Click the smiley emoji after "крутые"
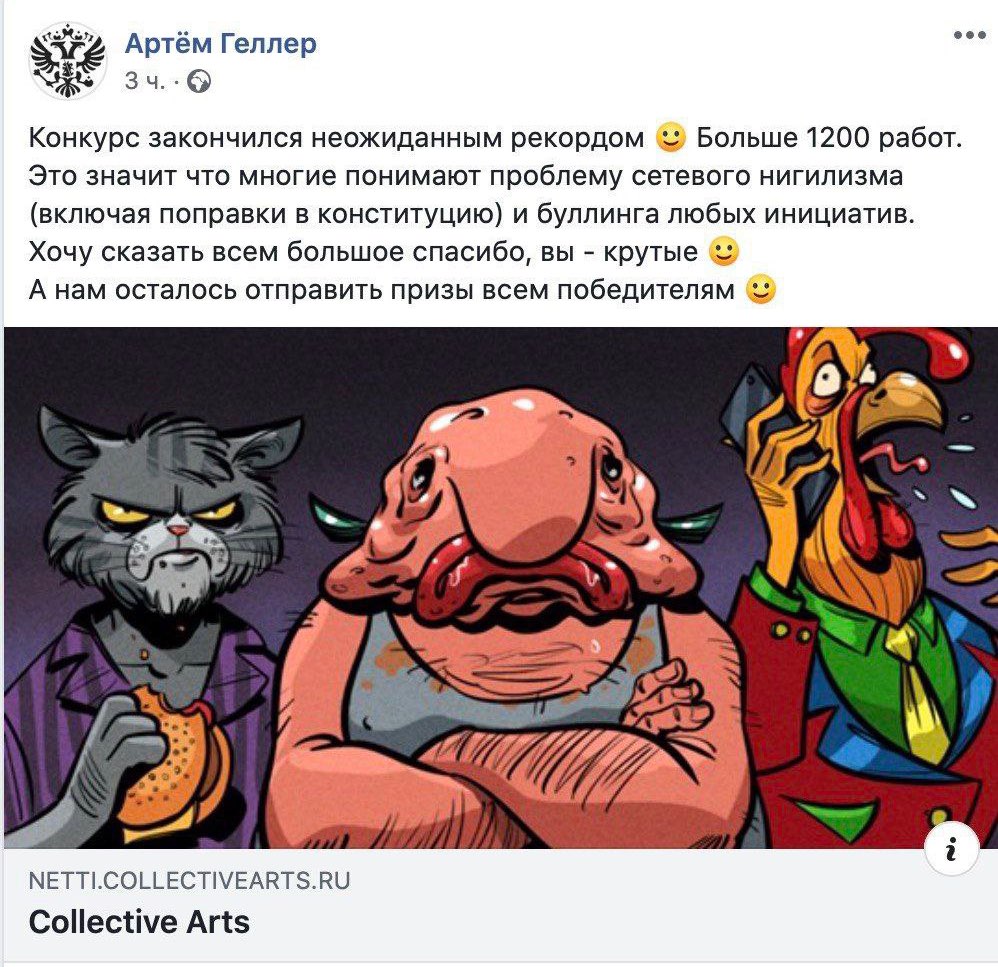The height and width of the screenshot is (967, 998). 724,251
